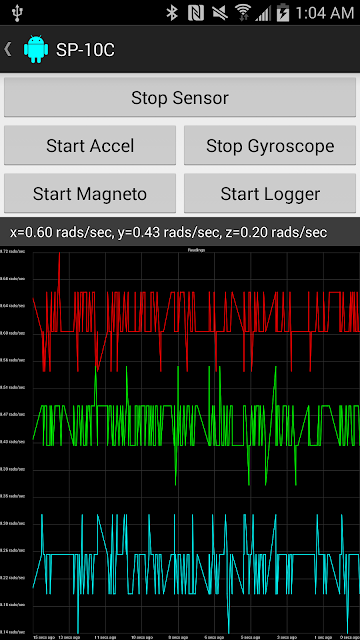Tap the muted sound status icon
This screenshot has width=360, height=640.
(220, 13)
